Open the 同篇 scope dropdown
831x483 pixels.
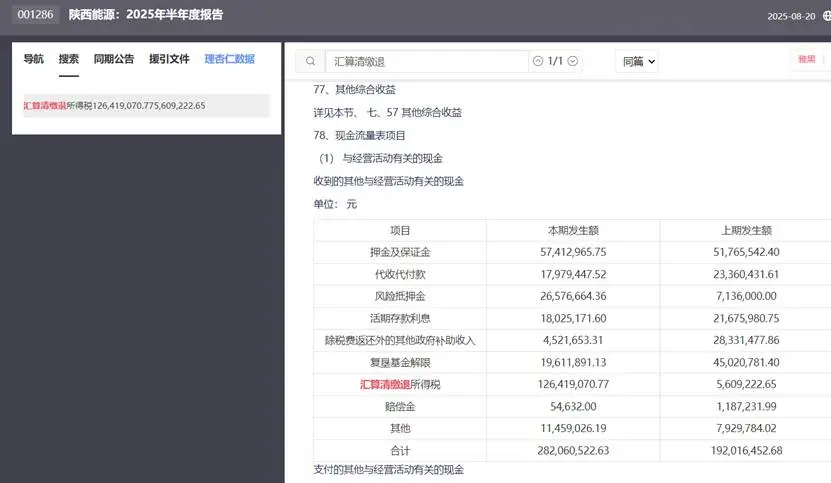[x=638, y=62]
